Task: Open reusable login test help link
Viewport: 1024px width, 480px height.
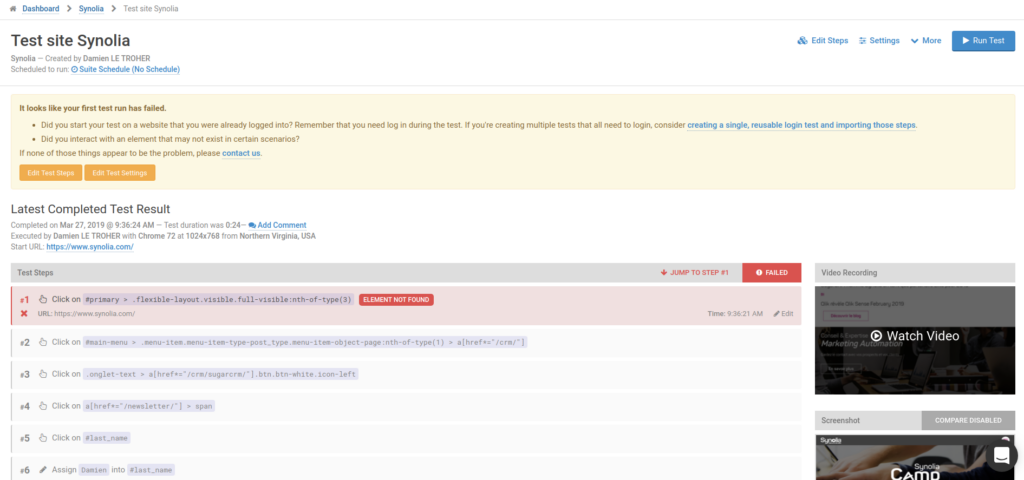Action: tap(801, 125)
